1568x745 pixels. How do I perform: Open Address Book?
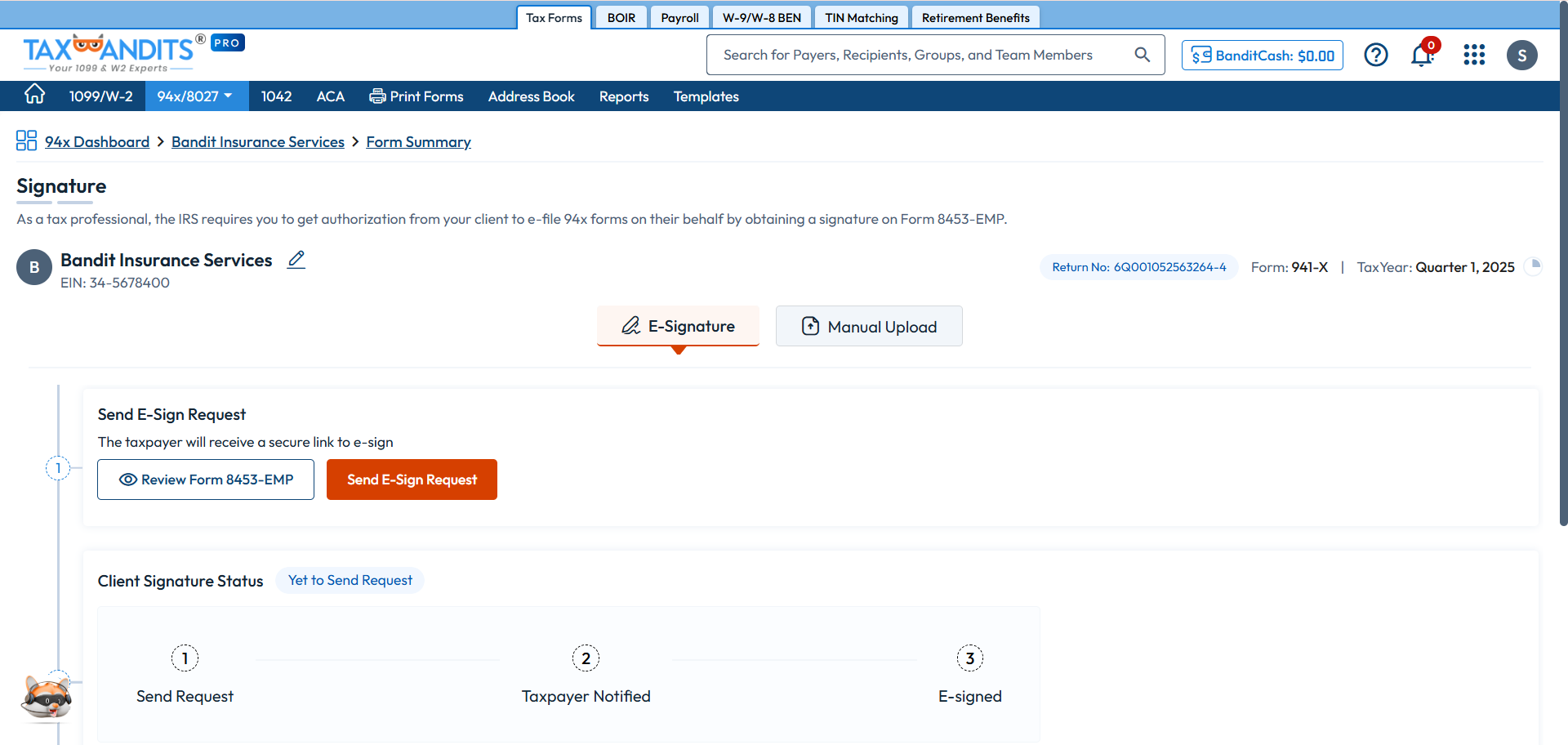point(532,96)
